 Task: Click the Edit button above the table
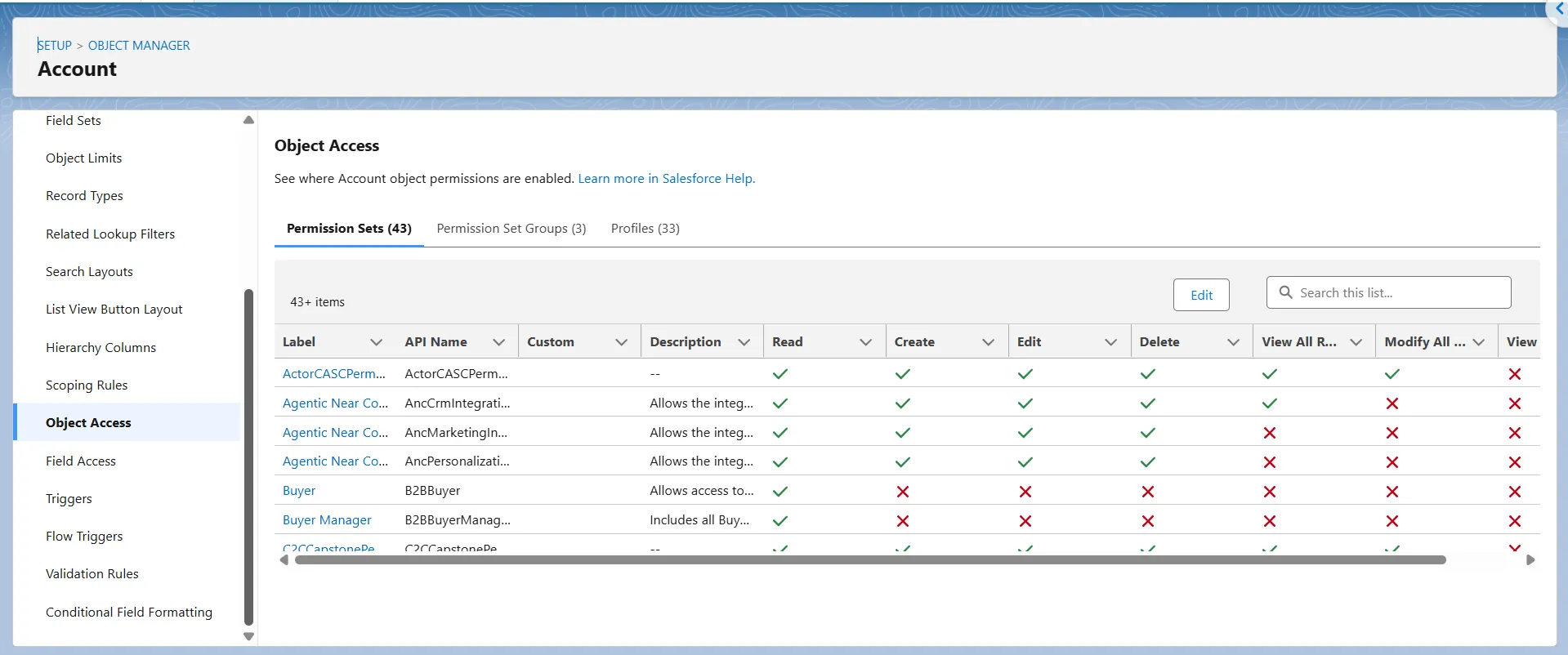tap(1201, 295)
